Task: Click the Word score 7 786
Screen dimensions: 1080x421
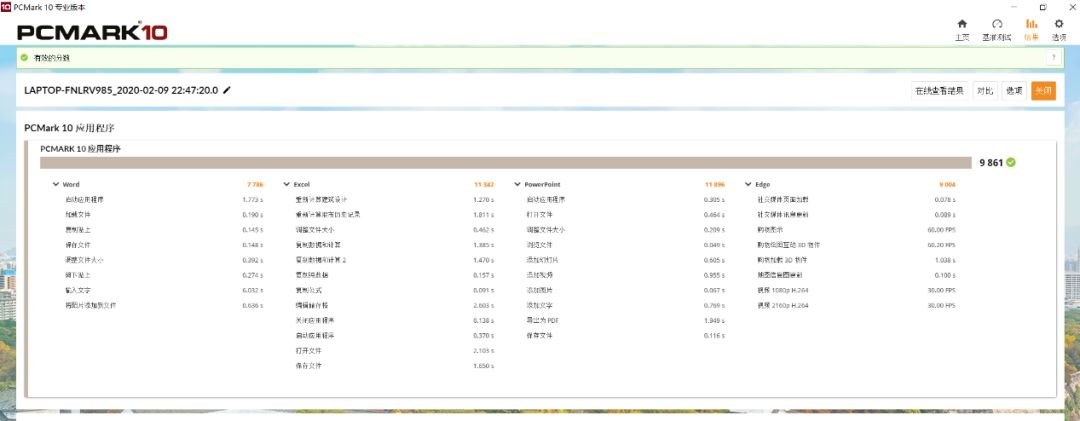Action: [255, 185]
